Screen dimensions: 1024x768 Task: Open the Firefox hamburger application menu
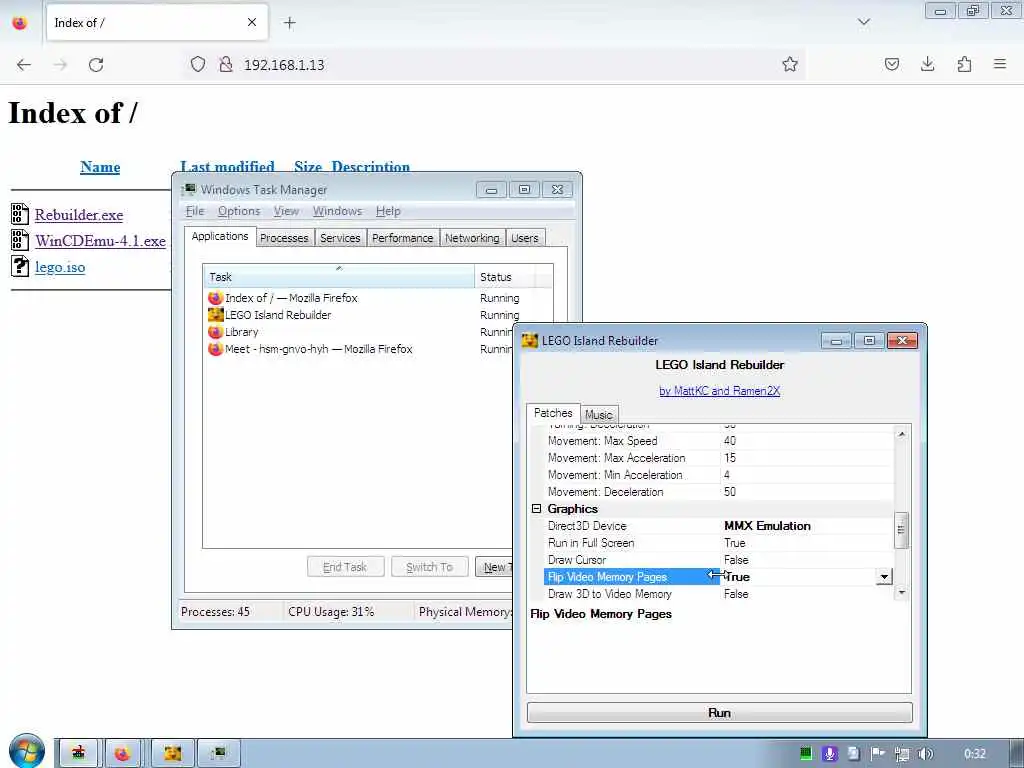tap(1000, 64)
